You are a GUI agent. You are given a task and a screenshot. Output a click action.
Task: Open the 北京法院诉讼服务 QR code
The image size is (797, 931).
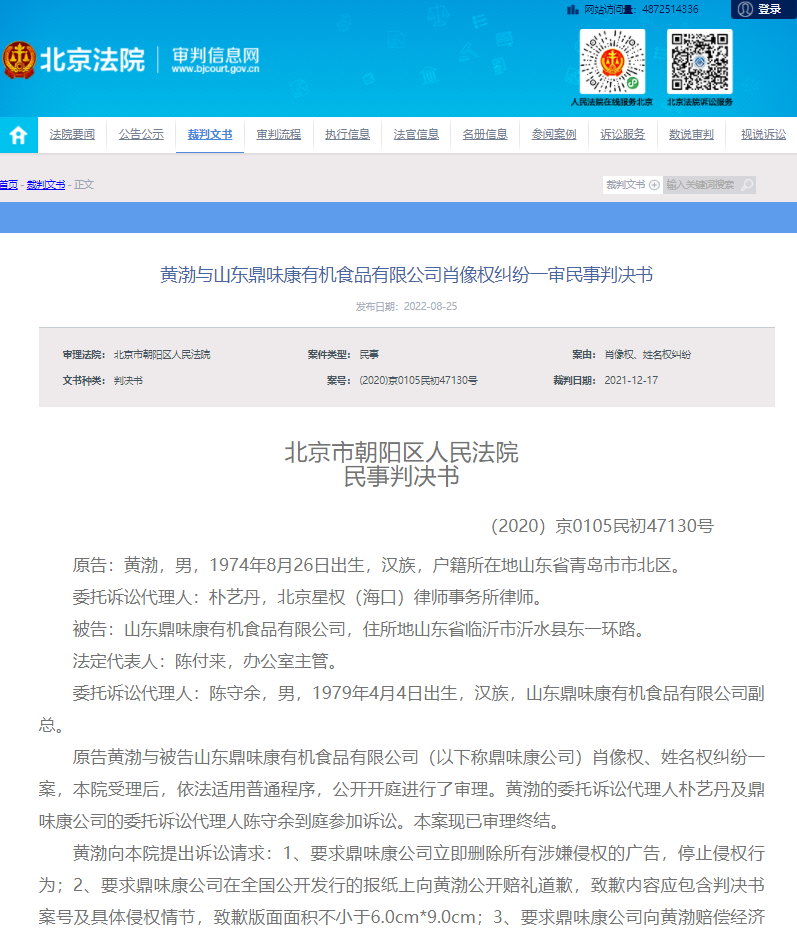(700, 61)
